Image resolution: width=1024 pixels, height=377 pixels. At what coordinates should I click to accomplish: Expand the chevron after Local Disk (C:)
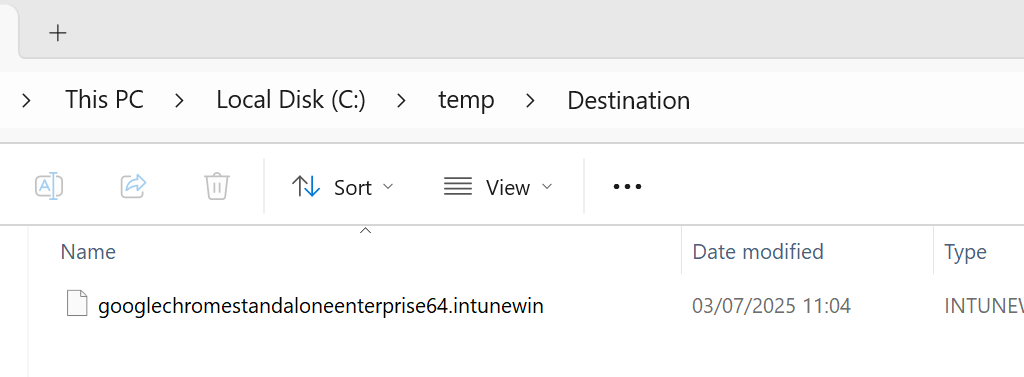coord(402,101)
